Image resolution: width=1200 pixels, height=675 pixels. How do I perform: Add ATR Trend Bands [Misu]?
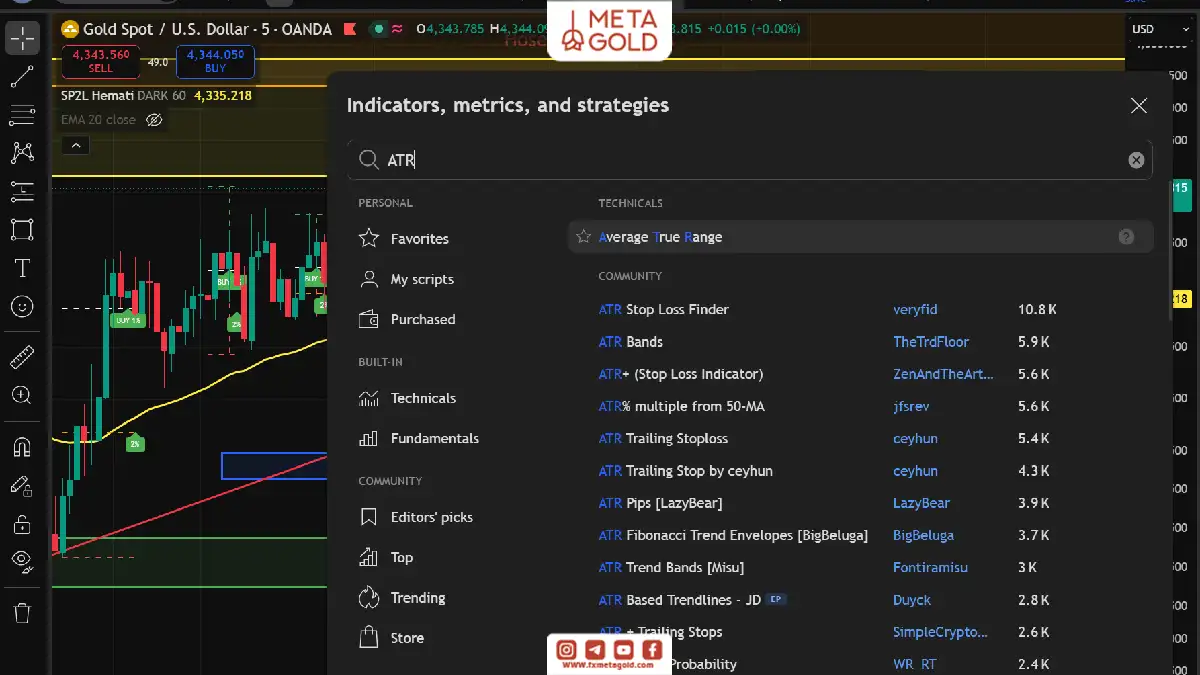[x=671, y=567]
